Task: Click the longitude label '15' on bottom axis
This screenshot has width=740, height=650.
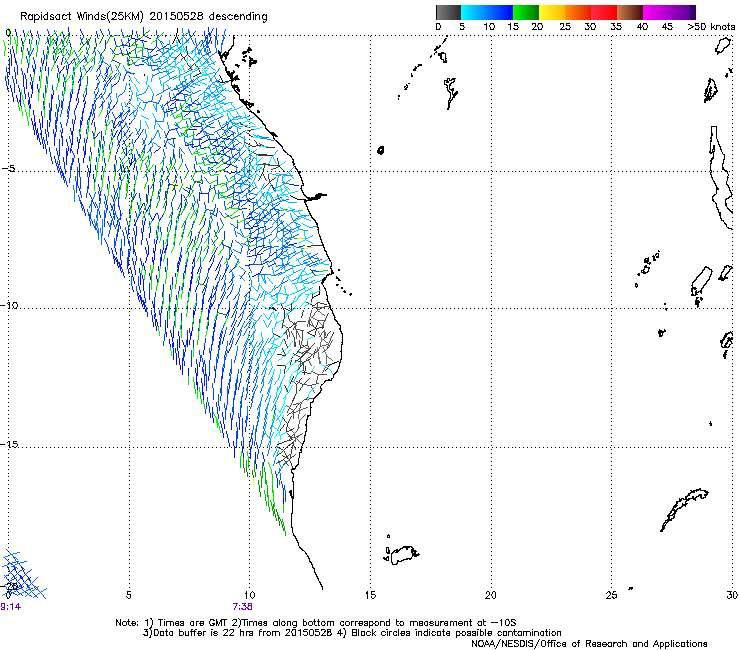Action: click(370, 595)
